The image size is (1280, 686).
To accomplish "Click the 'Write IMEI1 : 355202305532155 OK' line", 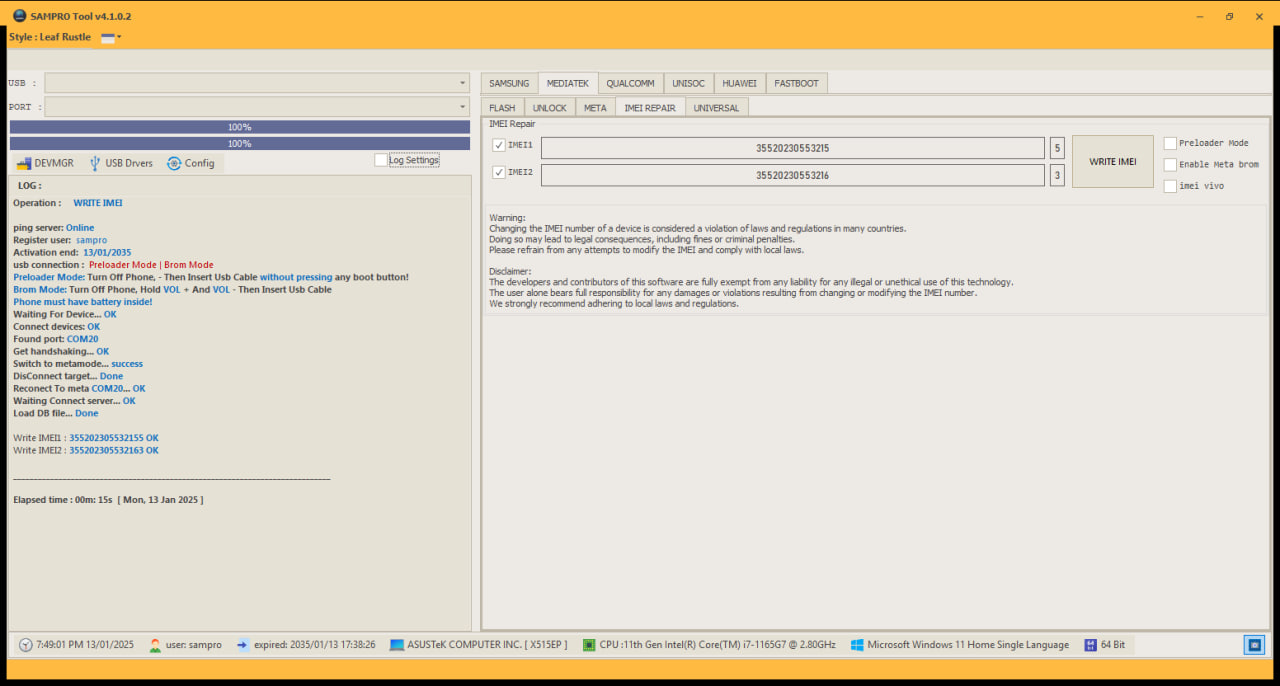I will point(86,438).
